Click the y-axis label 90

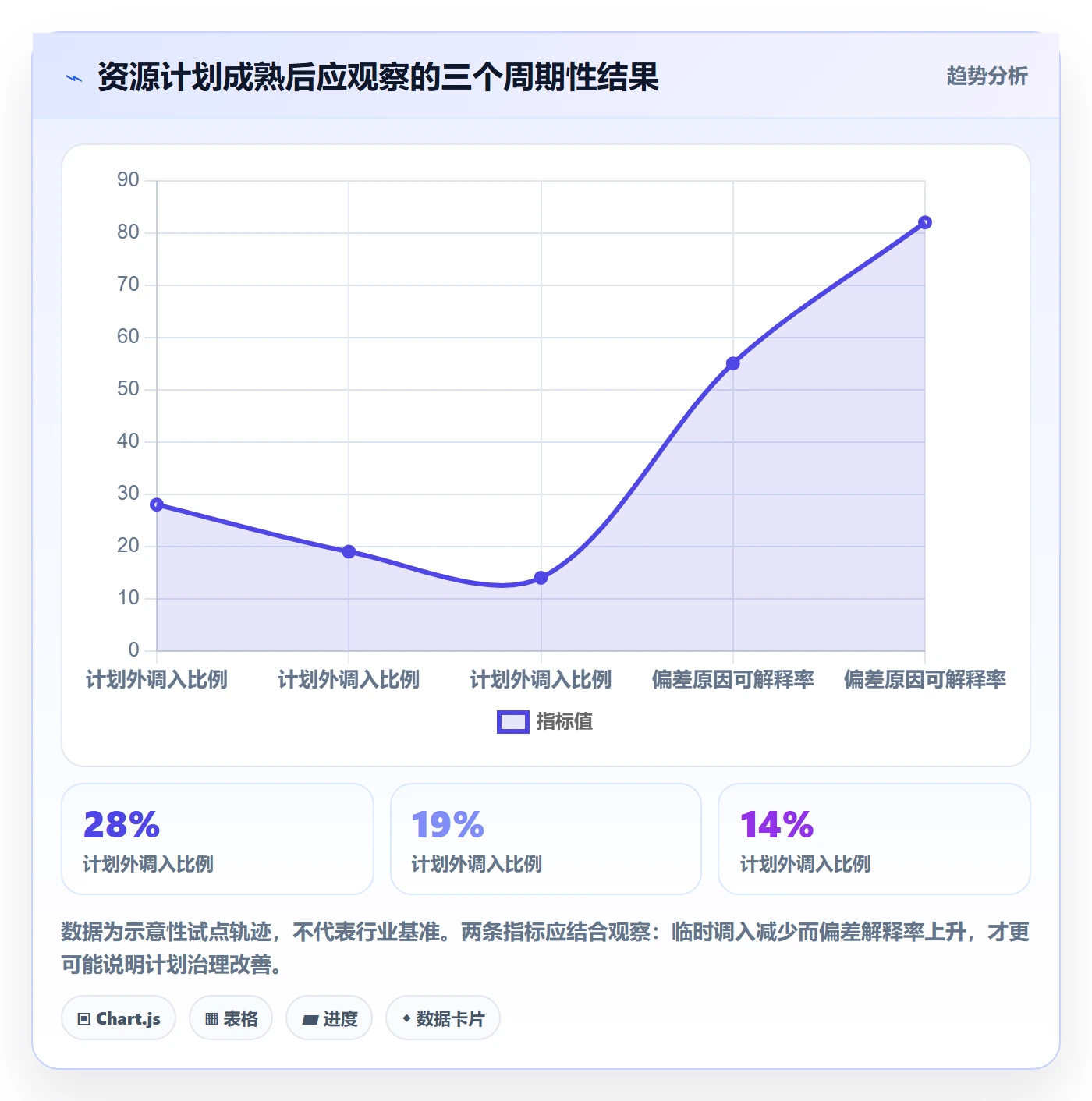pyautogui.click(x=128, y=180)
